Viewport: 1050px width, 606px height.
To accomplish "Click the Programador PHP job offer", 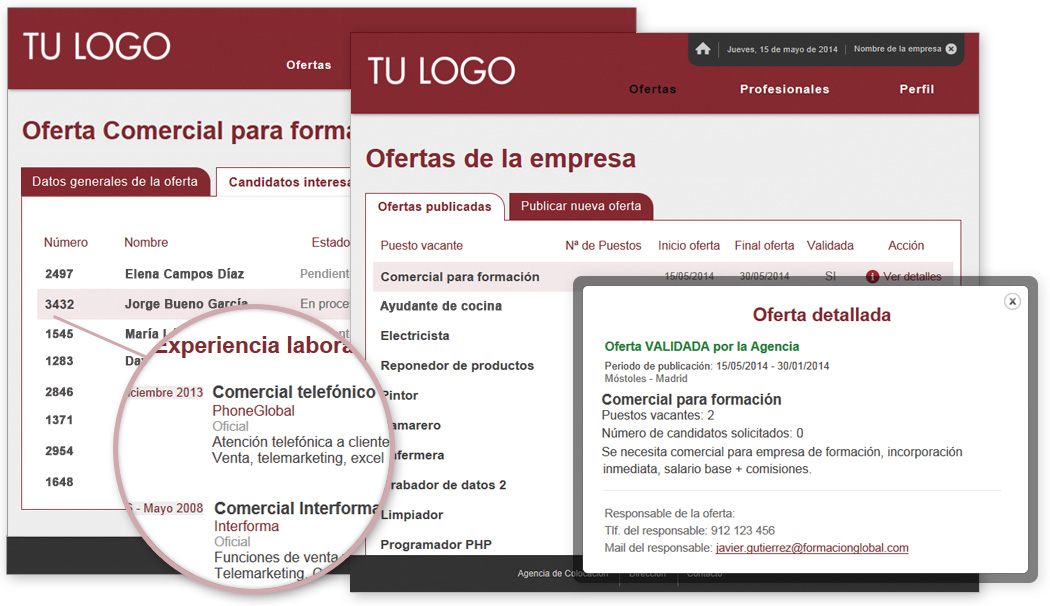I will tap(435, 545).
